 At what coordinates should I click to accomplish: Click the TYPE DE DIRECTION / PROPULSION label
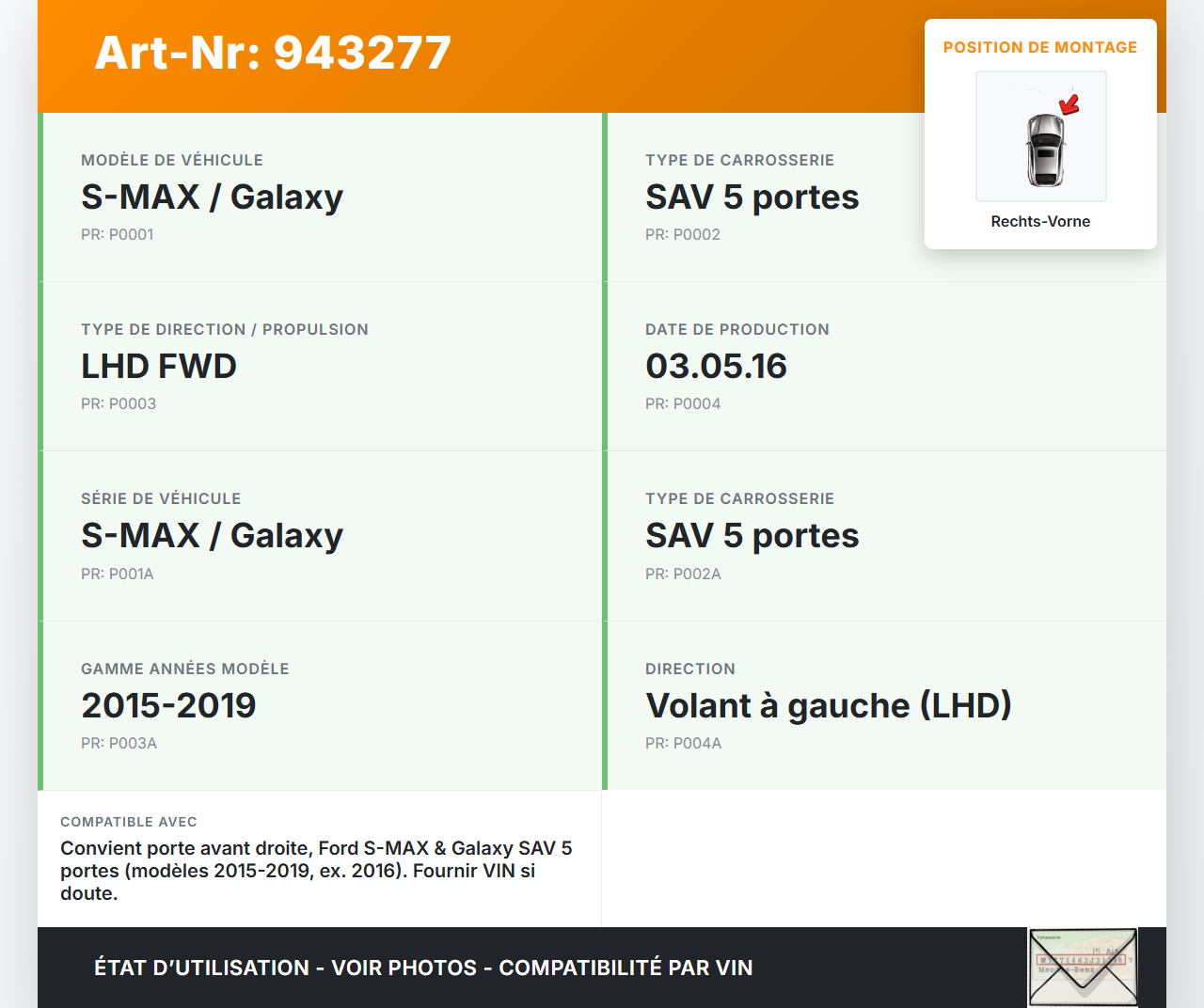(225, 329)
